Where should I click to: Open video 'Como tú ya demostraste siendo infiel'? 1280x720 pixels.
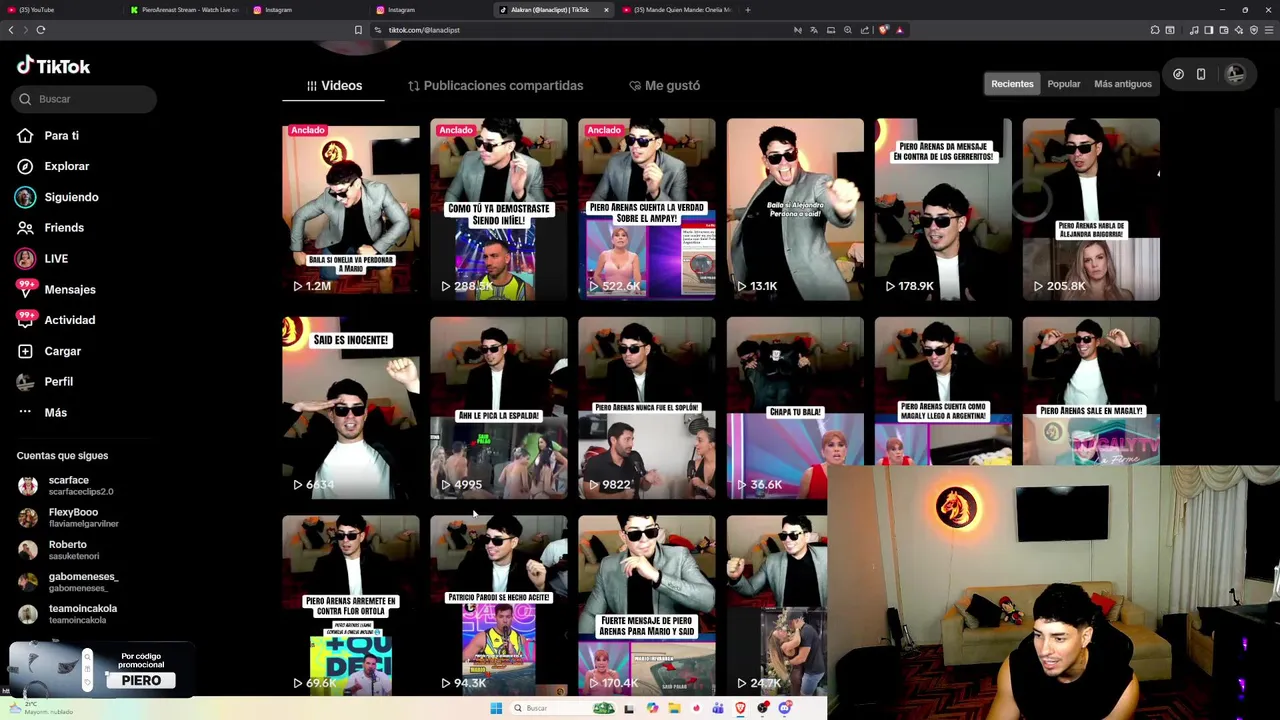[x=498, y=209]
